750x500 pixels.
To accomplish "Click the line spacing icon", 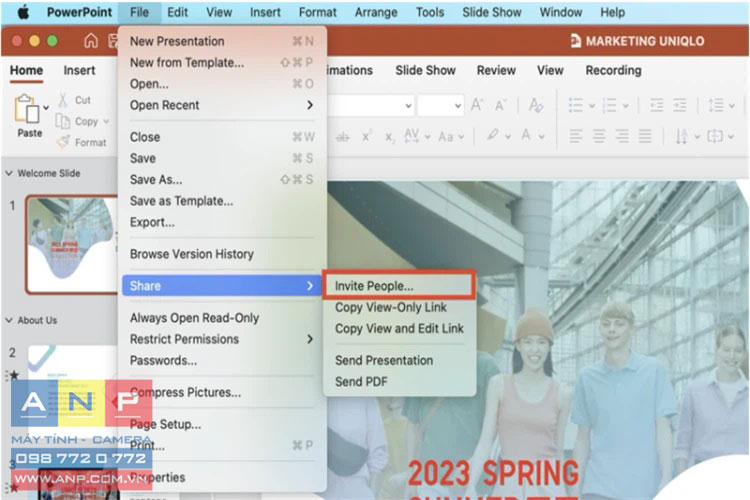I will pyautogui.click(x=716, y=105).
